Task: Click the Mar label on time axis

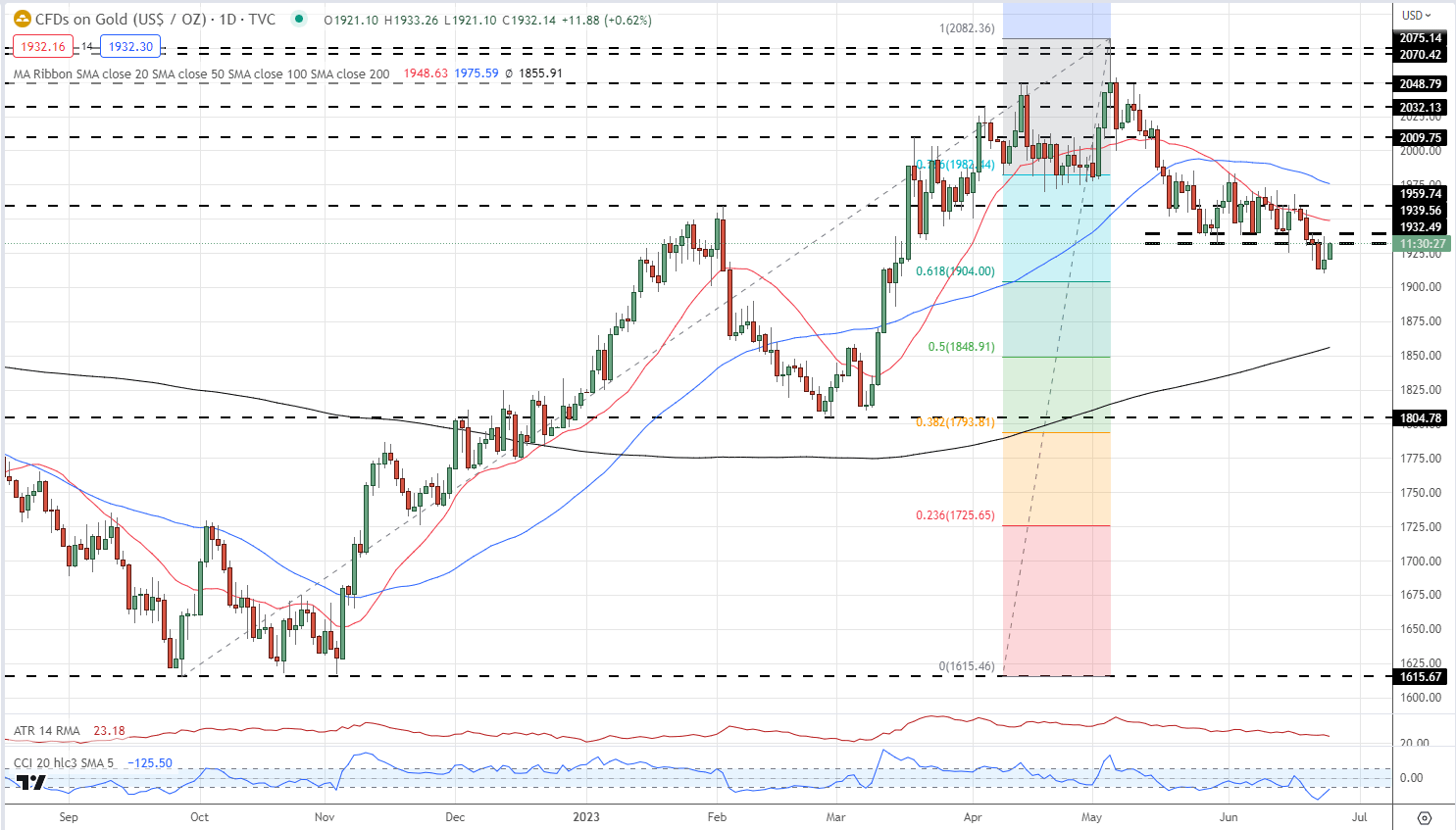Action: (835, 817)
